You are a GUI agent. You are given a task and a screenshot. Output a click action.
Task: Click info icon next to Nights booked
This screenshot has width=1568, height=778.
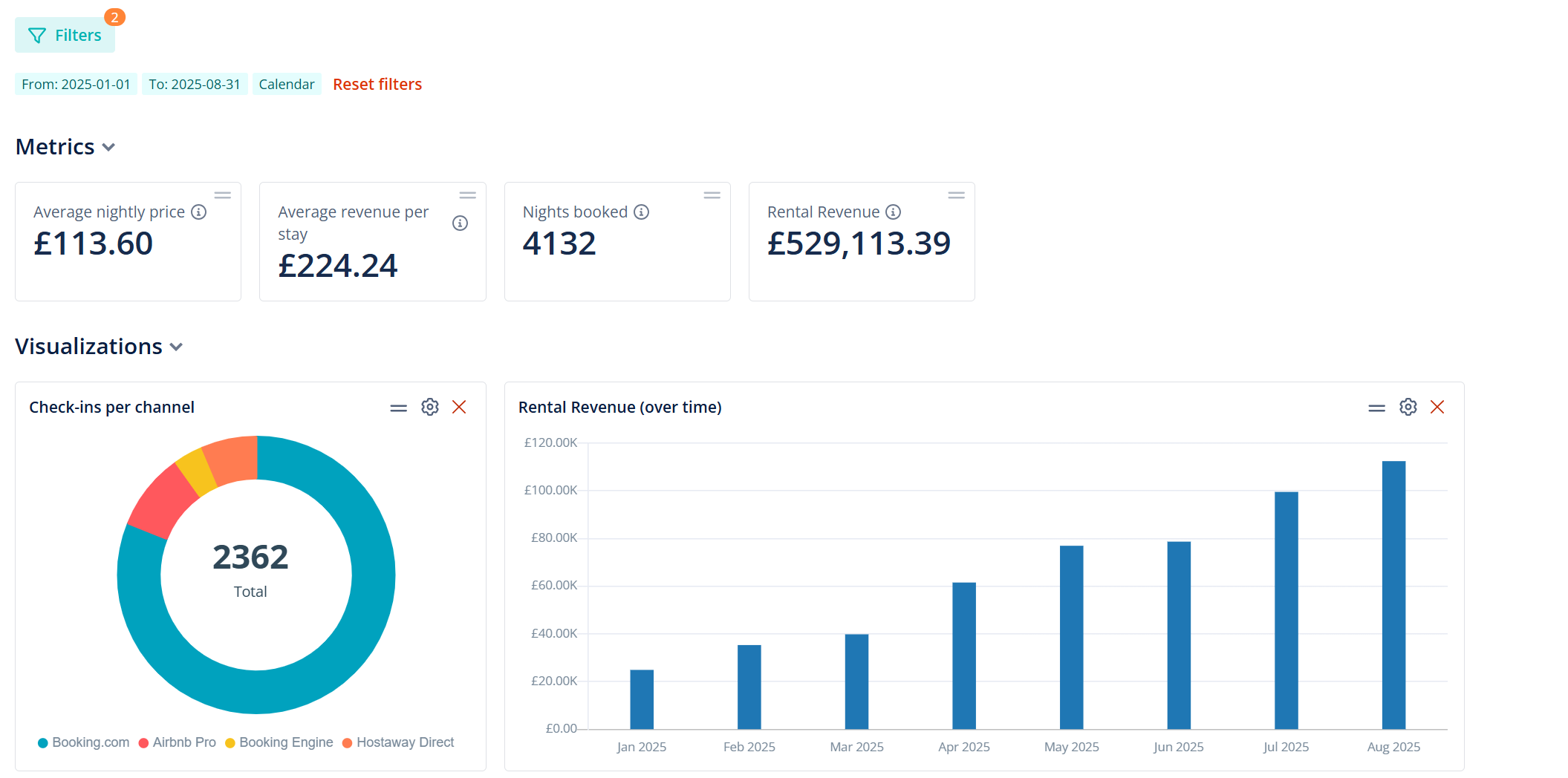coord(641,212)
